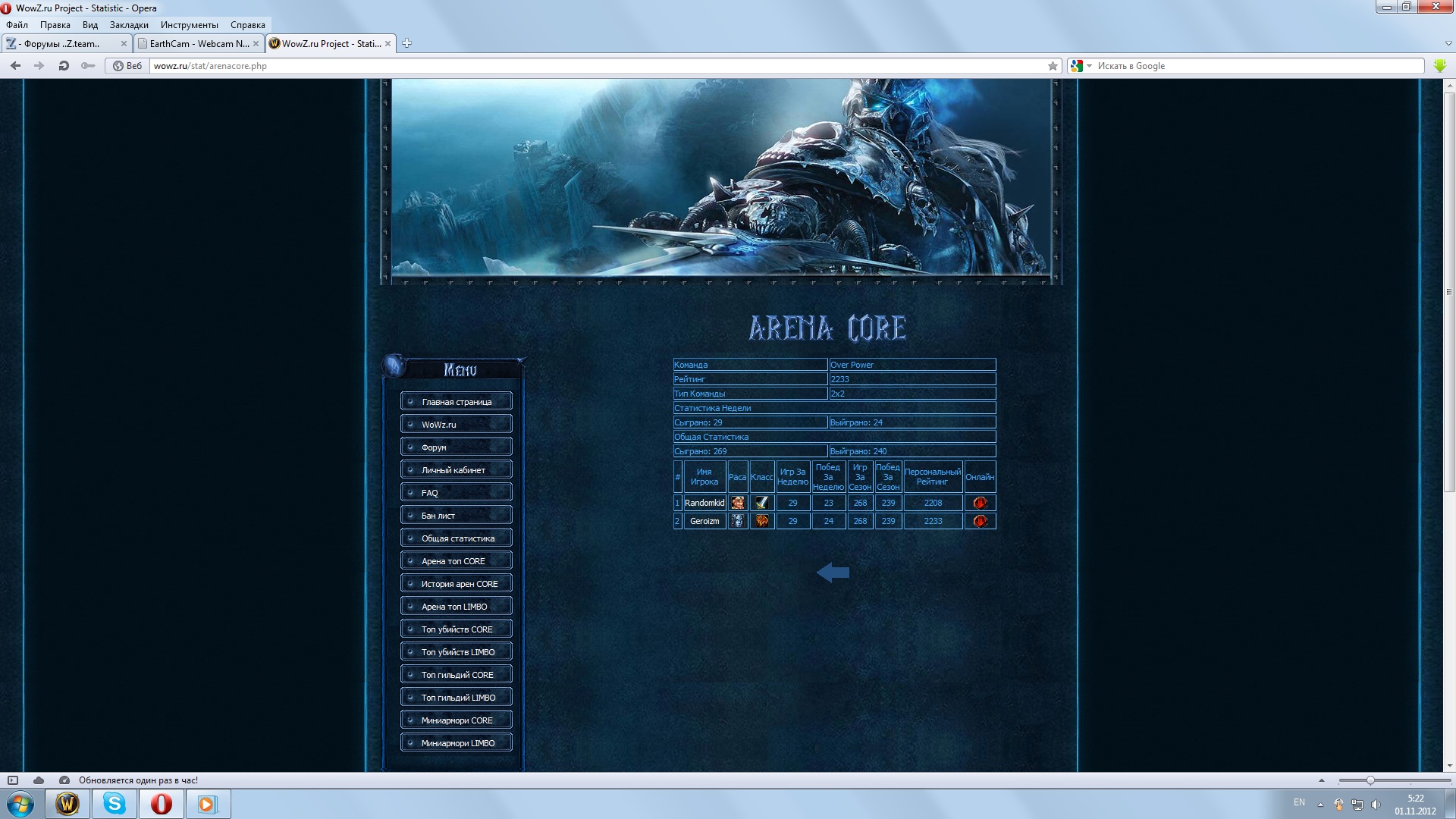Click player name Geroizm
Image resolution: width=1456 pixels, height=819 pixels.
[704, 521]
